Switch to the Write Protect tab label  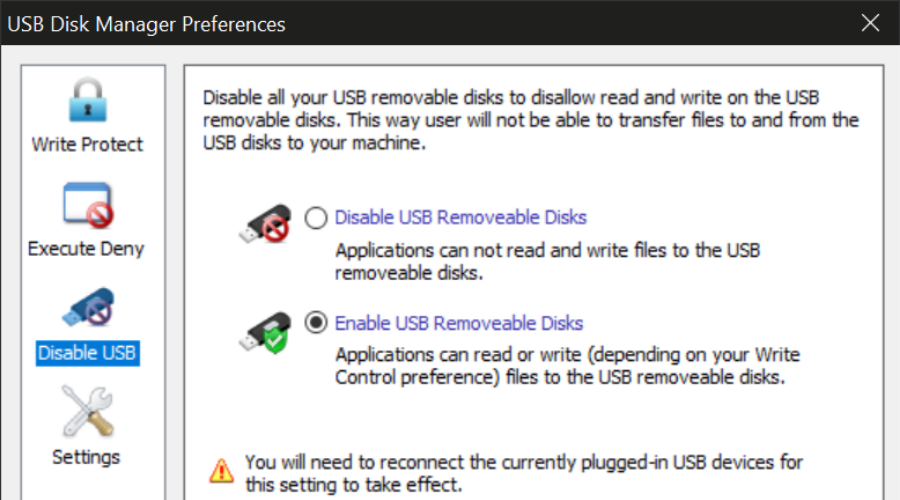(87, 144)
